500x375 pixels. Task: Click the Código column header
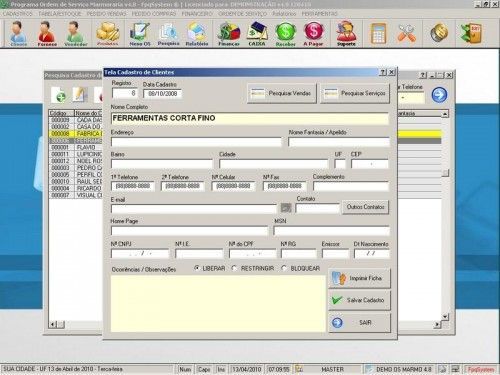[x=61, y=113]
